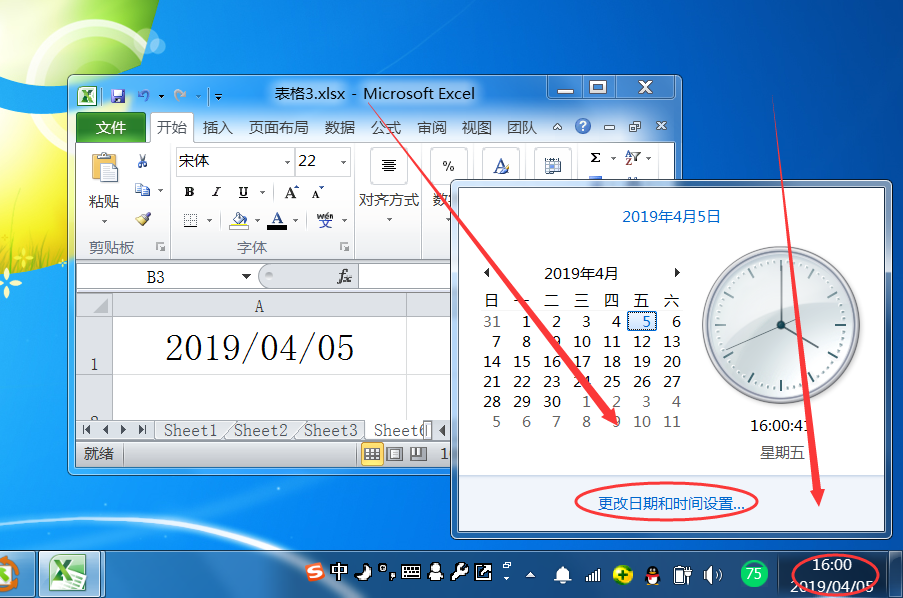Toggle bold formatting

(189, 192)
